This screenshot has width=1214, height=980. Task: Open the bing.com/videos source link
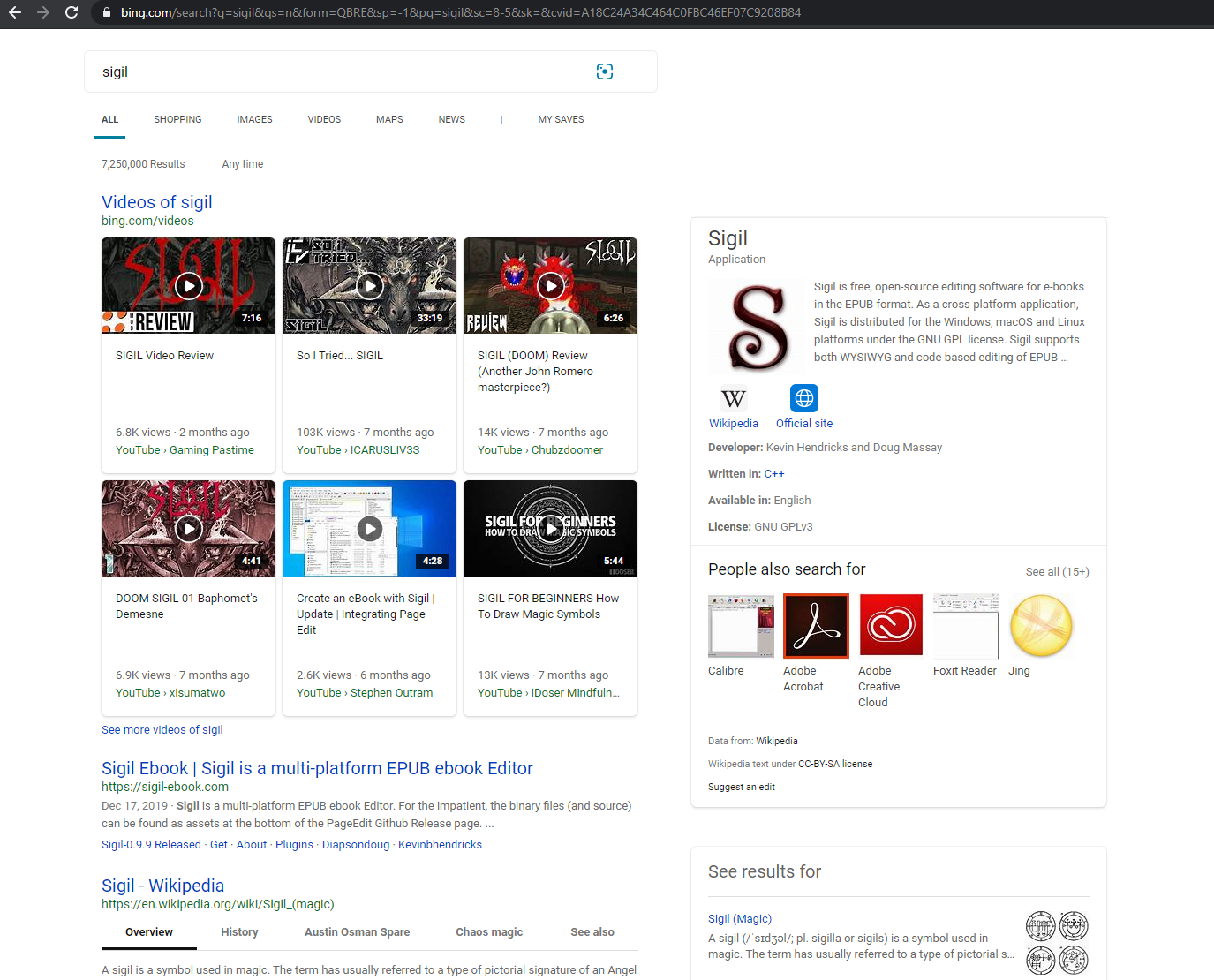click(147, 221)
